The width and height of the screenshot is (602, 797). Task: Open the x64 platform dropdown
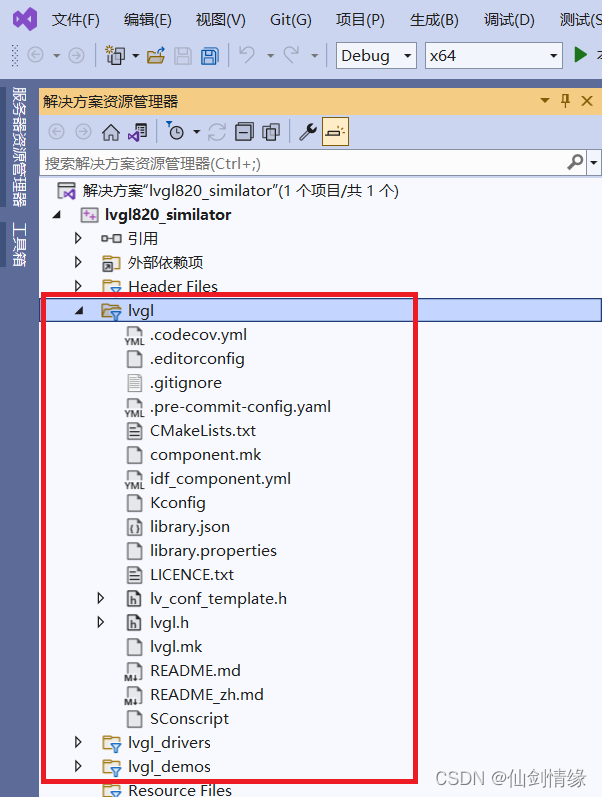coord(494,55)
